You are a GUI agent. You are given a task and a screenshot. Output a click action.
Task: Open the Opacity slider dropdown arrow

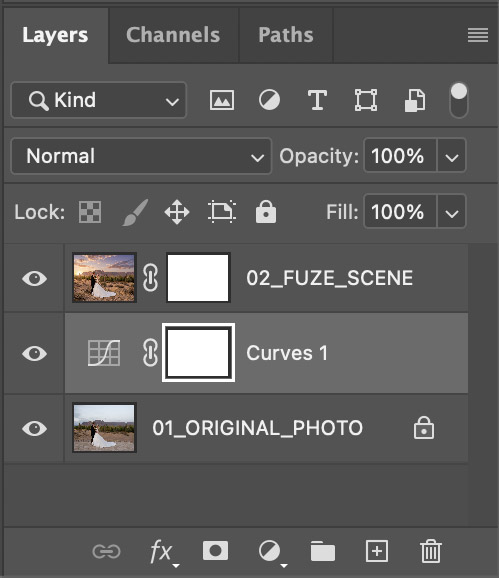tap(451, 156)
